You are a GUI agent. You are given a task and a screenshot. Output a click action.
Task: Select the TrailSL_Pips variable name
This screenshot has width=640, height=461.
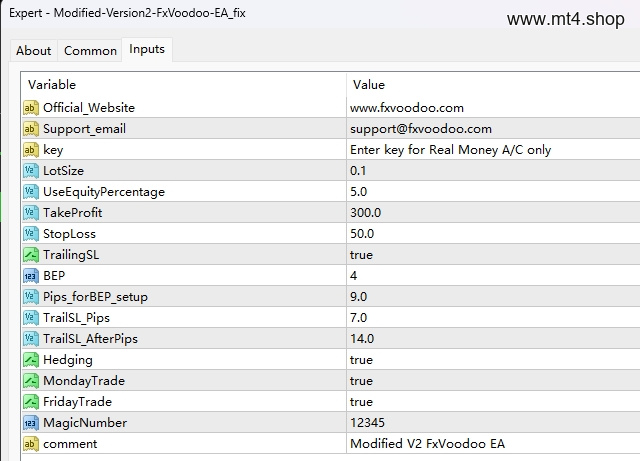point(76,318)
